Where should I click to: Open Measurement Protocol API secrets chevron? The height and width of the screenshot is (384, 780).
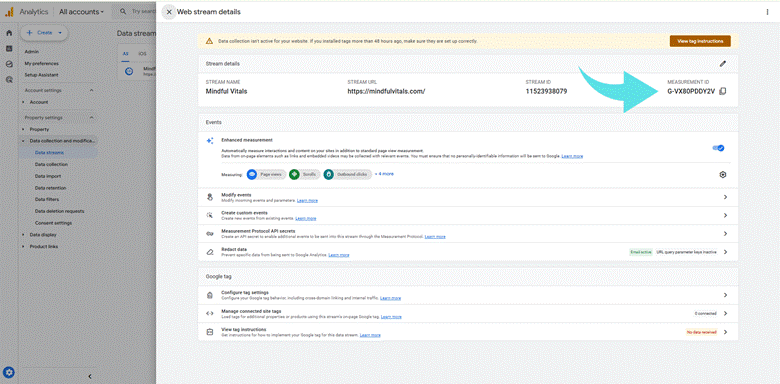[x=725, y=234]
